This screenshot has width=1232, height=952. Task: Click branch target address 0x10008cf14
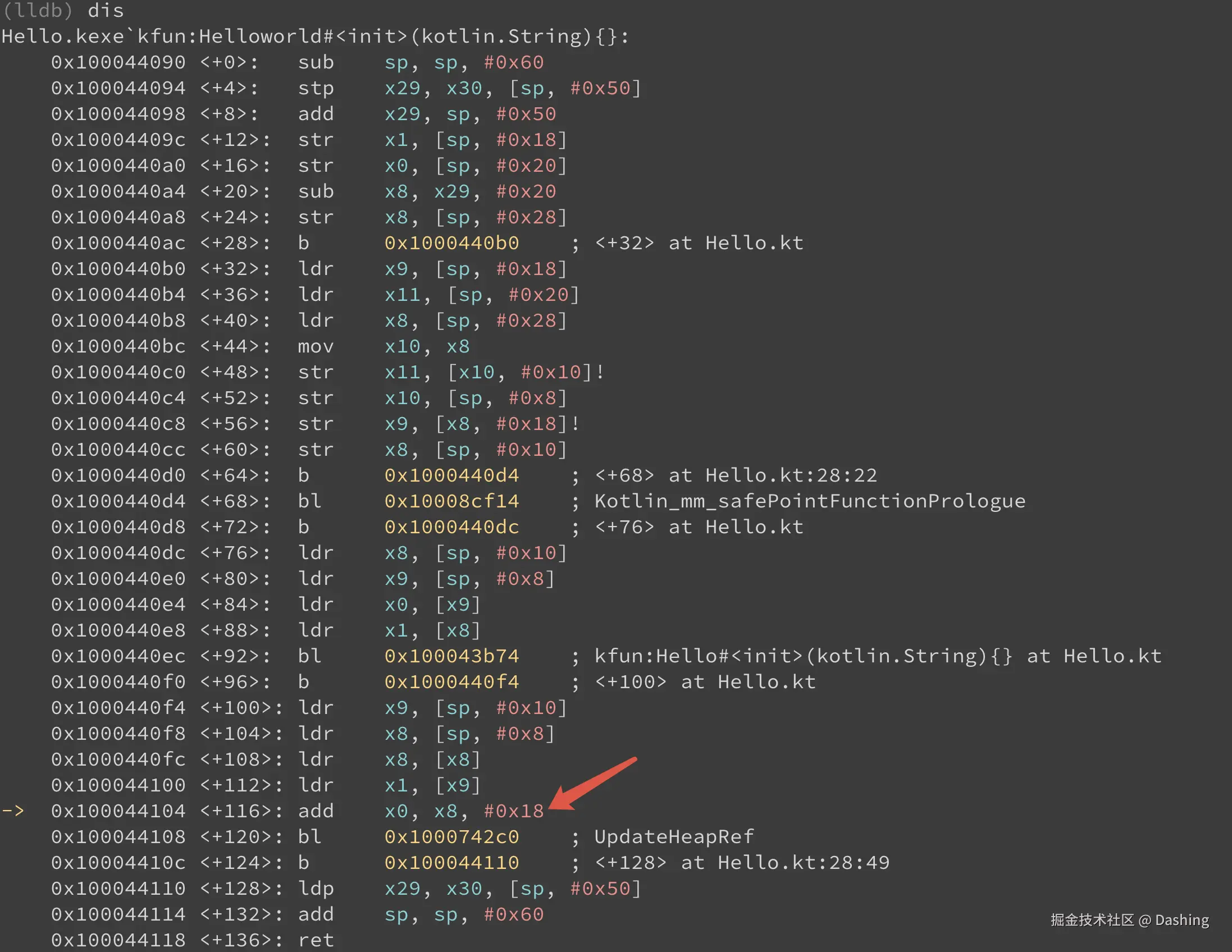(451, 501)
